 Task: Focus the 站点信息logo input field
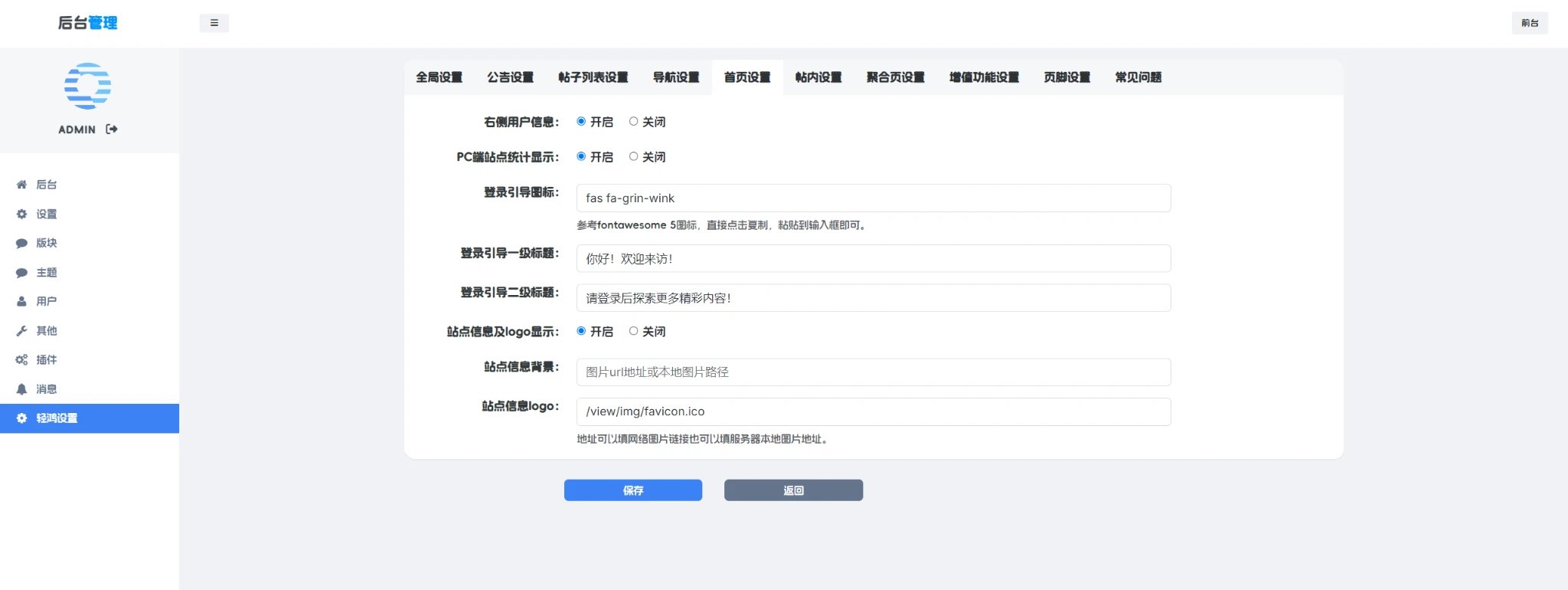[x=874, y=411]
